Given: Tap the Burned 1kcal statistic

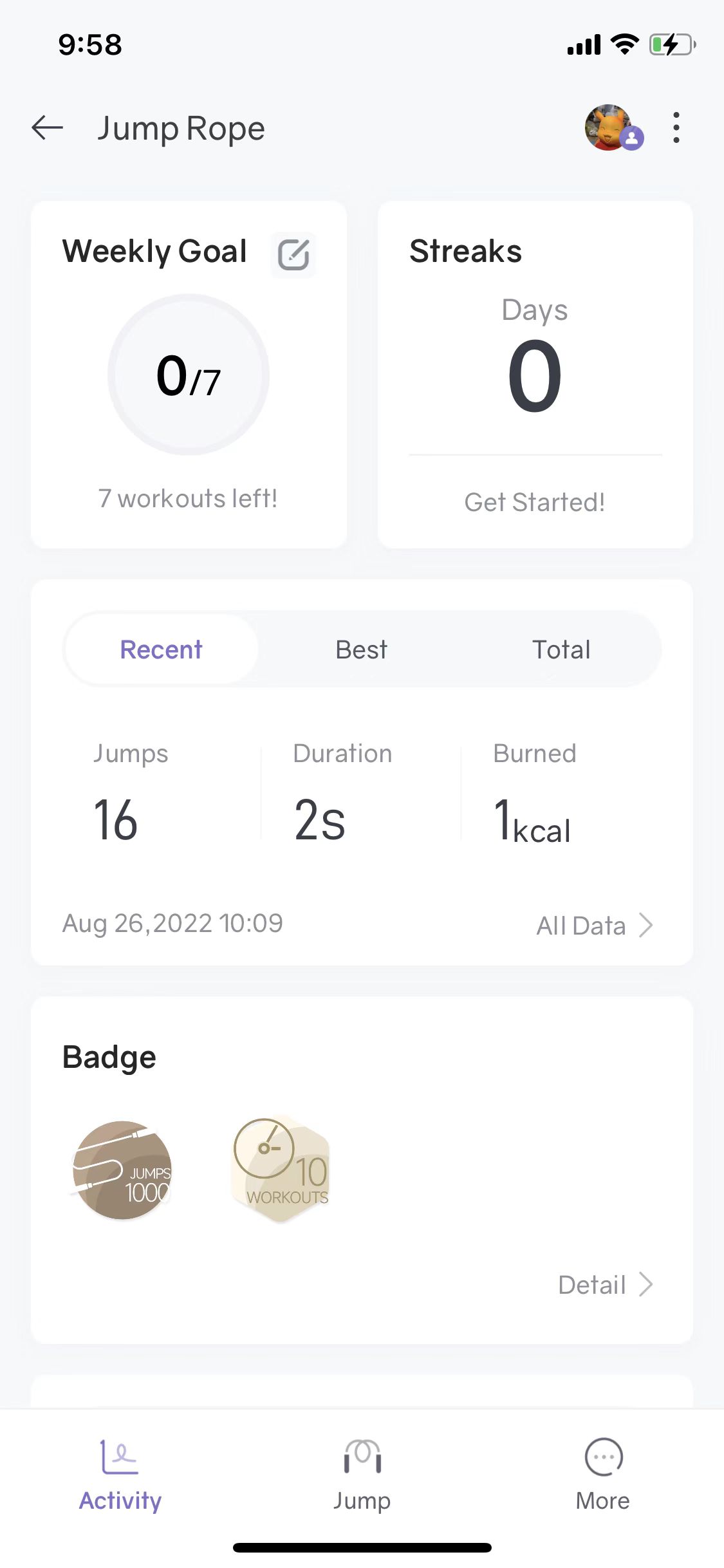Looking at the screenshot, I should (532, 821).
